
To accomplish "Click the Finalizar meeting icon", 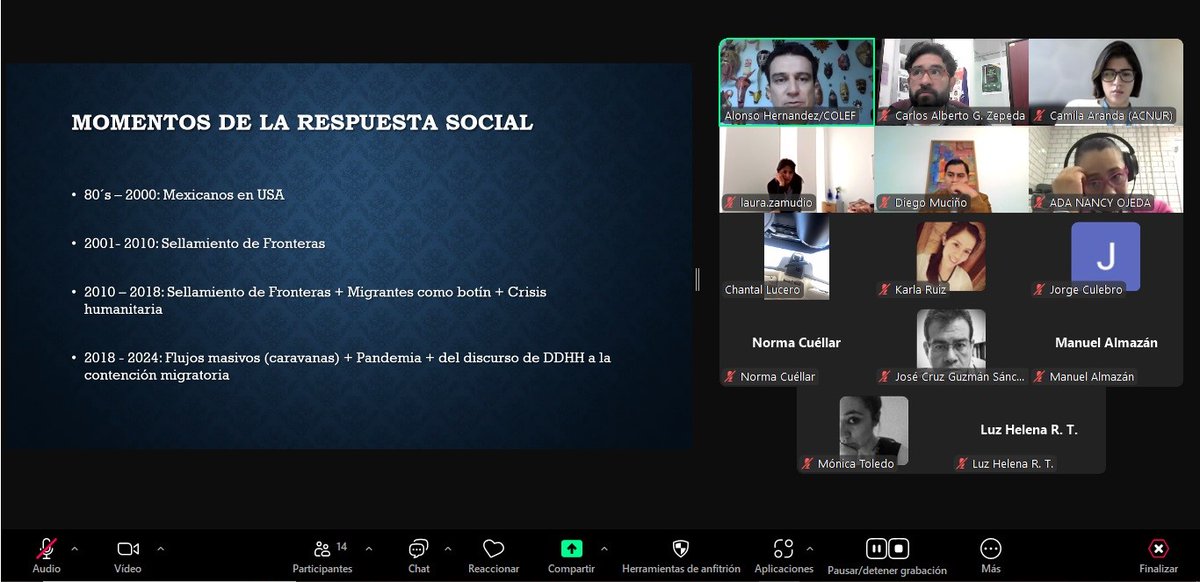I will click(1158, 548).
